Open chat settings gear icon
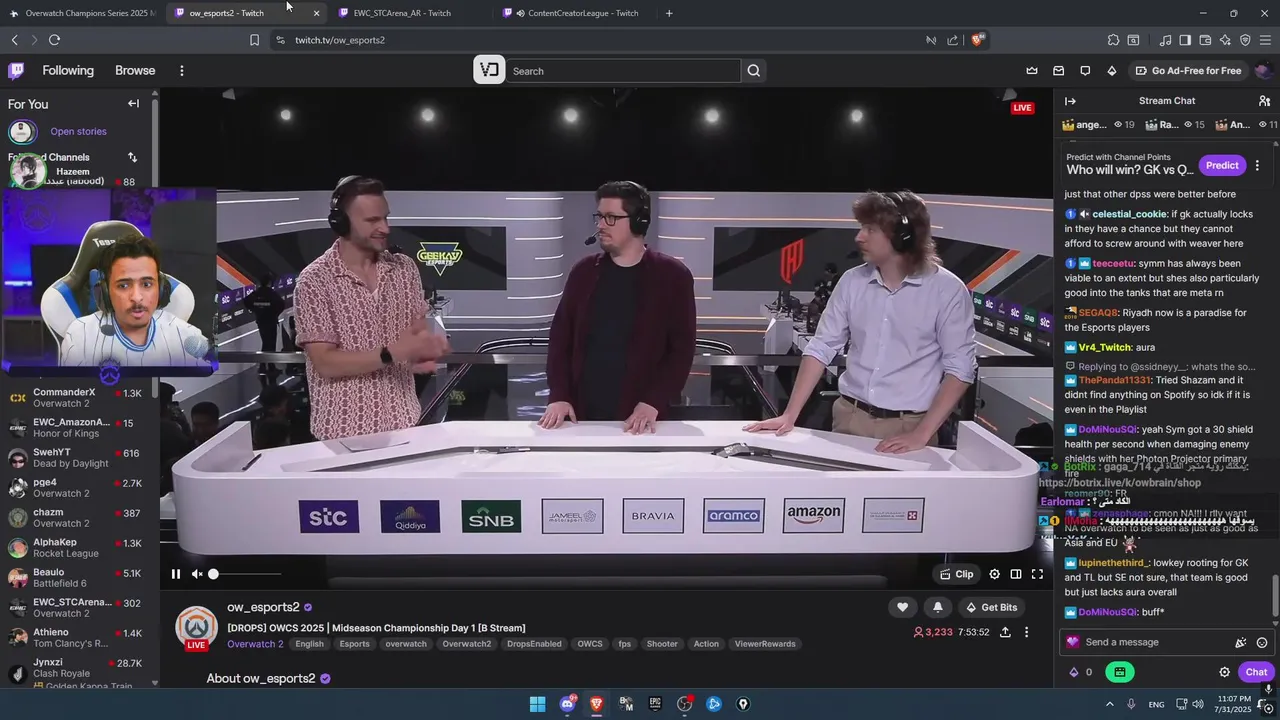 click(1224, 672)
